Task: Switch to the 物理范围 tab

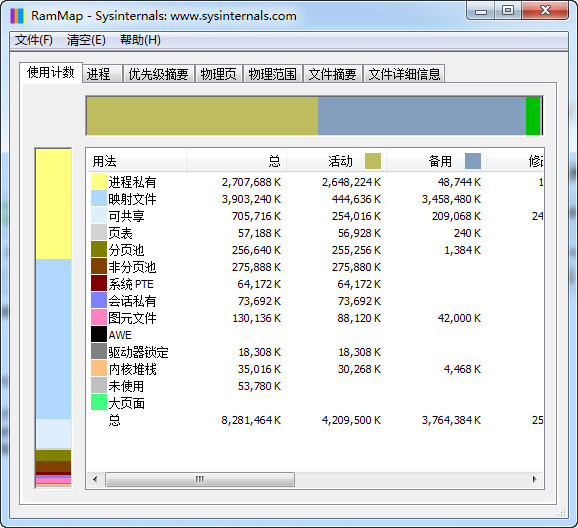Action: (273, 74)
